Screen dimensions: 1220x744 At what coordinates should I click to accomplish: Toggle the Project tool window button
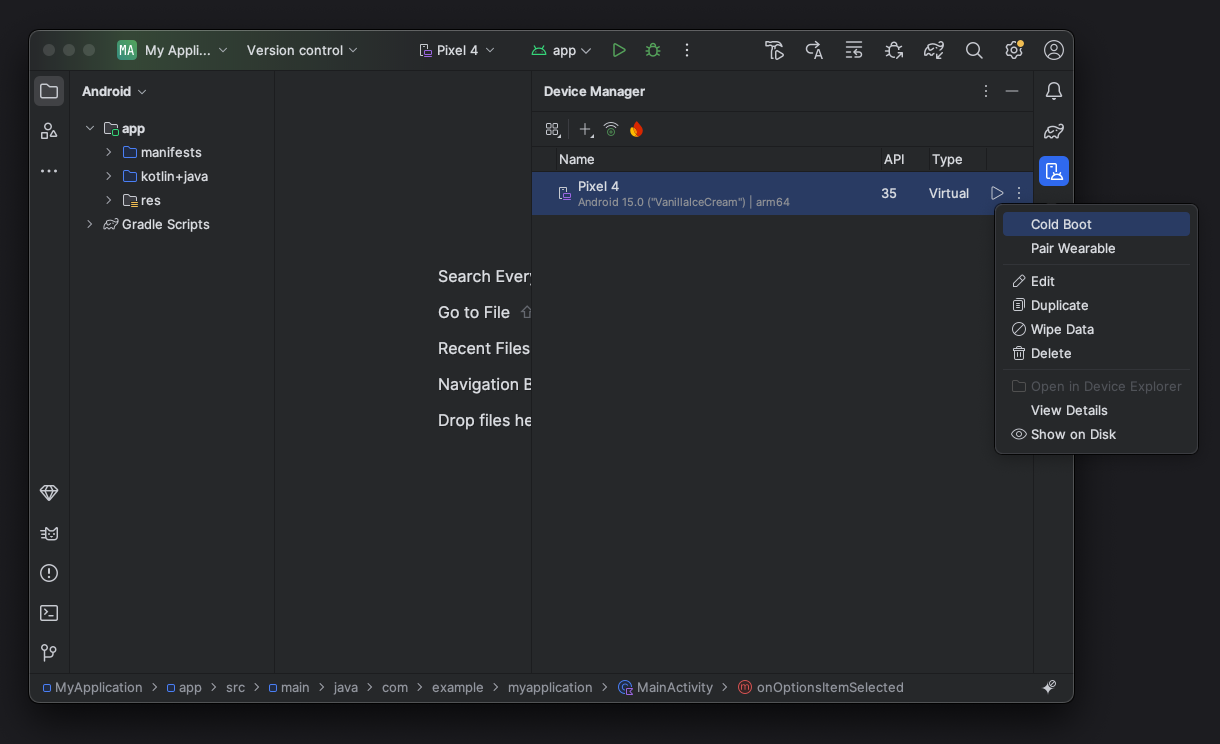tap(49, 91)
